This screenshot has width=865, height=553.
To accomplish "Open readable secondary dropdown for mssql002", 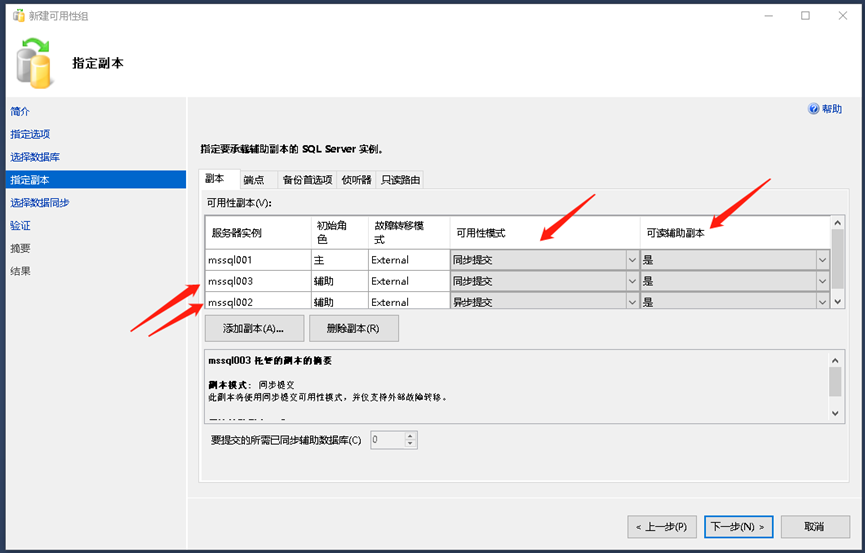I will [823, 302].
